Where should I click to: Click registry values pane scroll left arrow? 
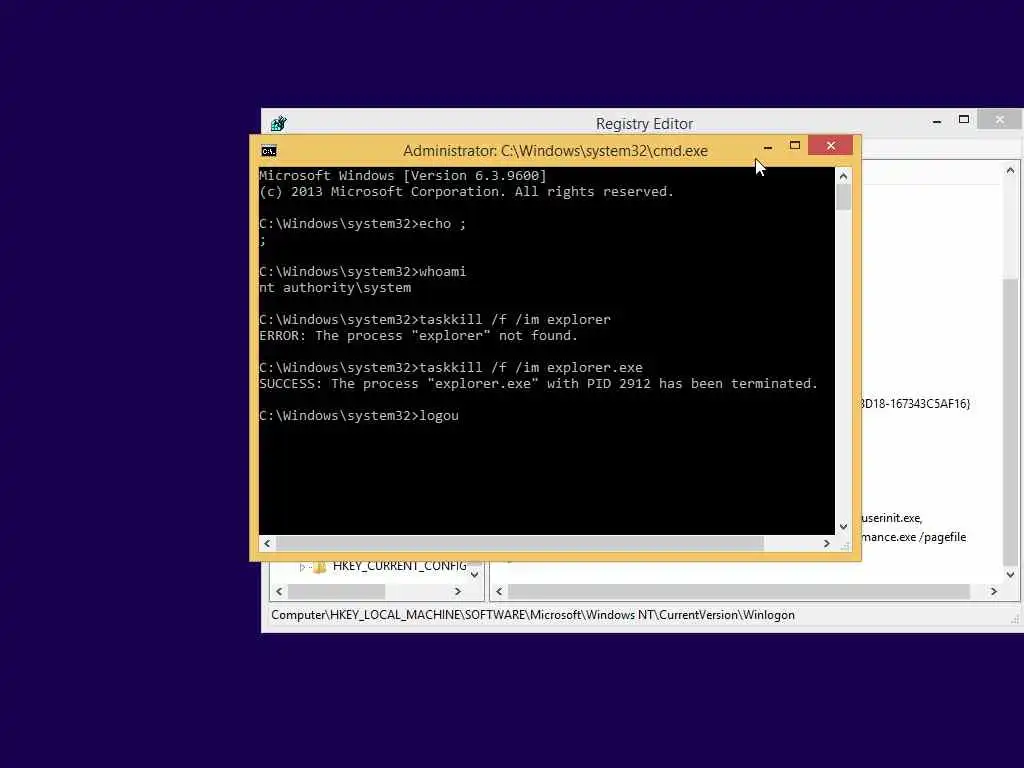click(x=499, y=592)
